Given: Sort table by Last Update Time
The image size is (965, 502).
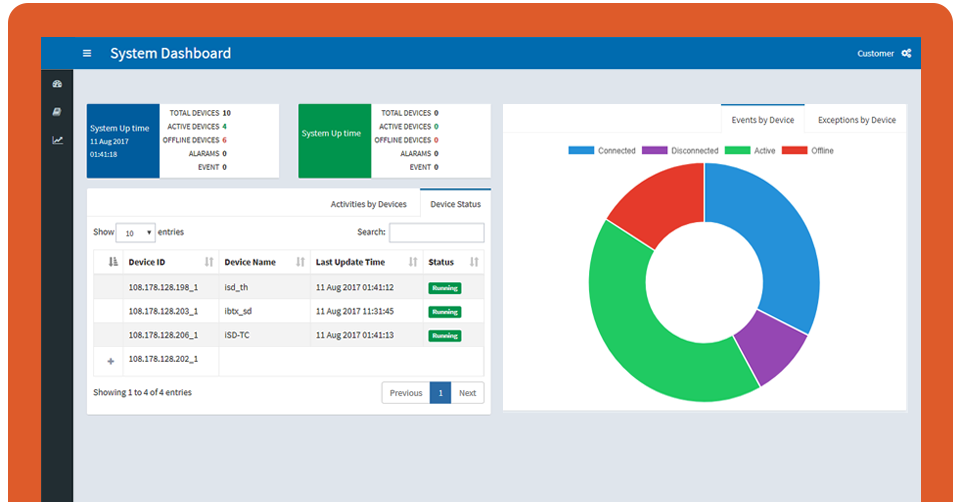Looking at the screenshot, I should pos(366,262).
